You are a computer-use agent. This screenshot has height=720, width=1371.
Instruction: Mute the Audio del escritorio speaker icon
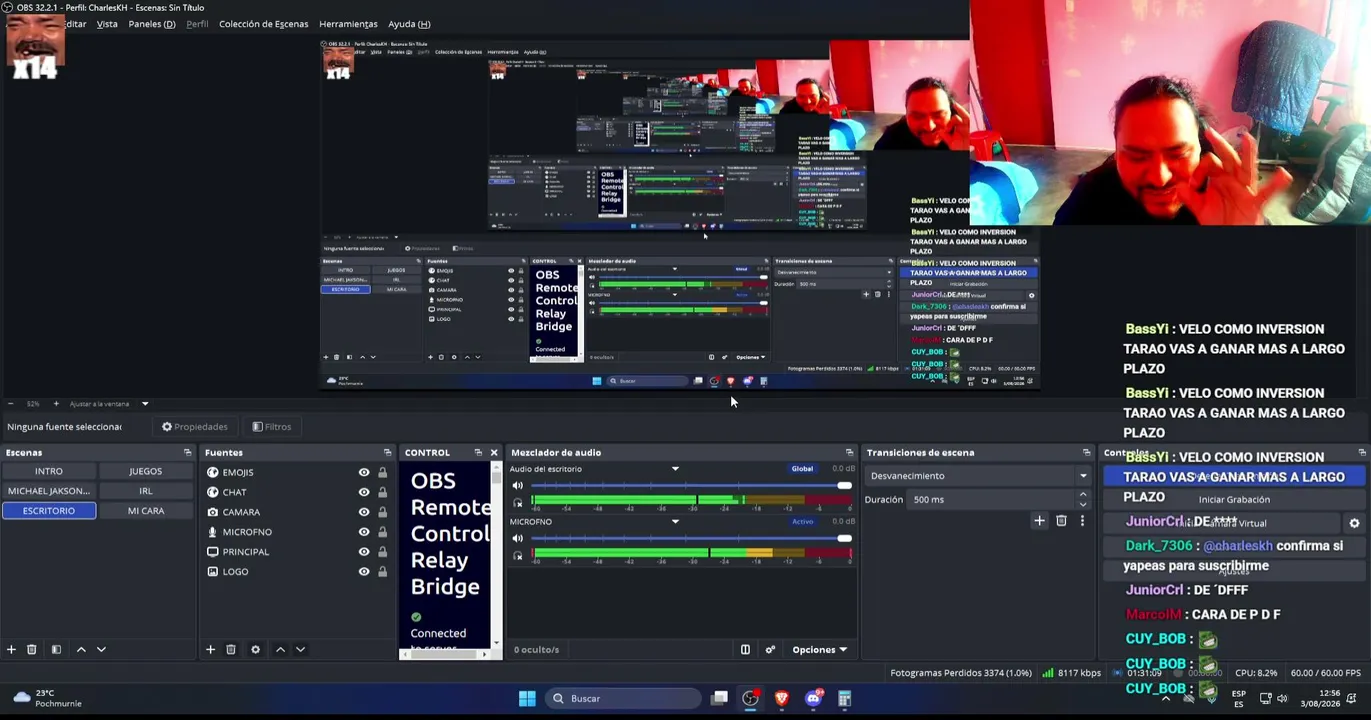pos(517,485)
